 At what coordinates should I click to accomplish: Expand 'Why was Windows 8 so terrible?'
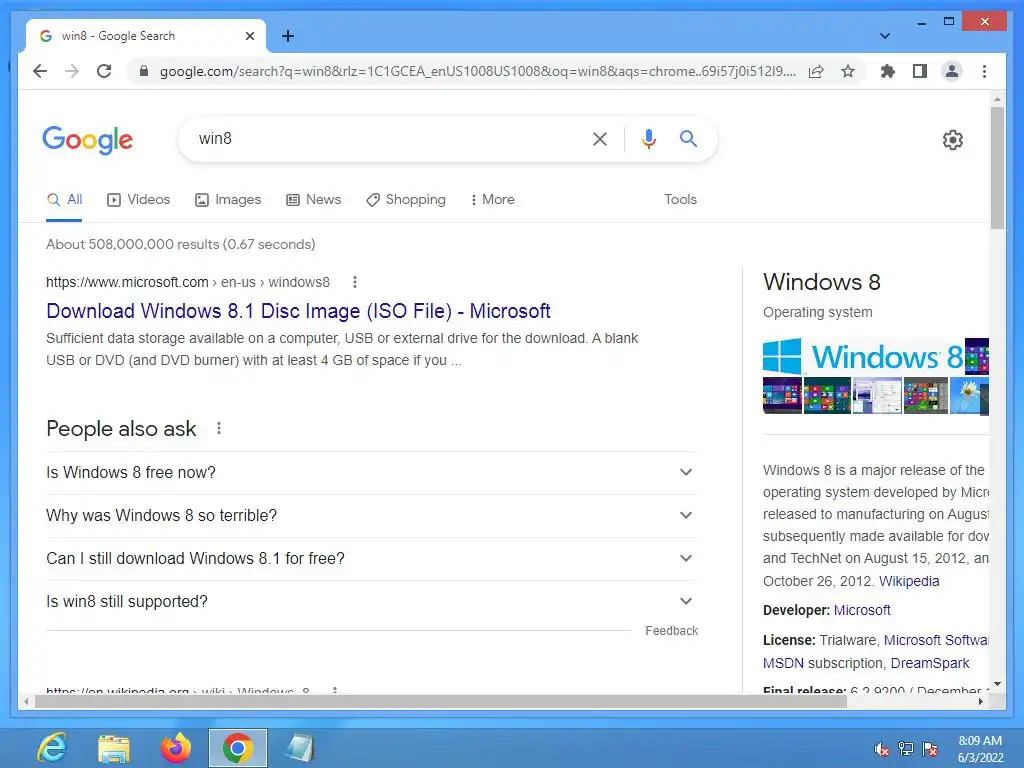point(371,515)
